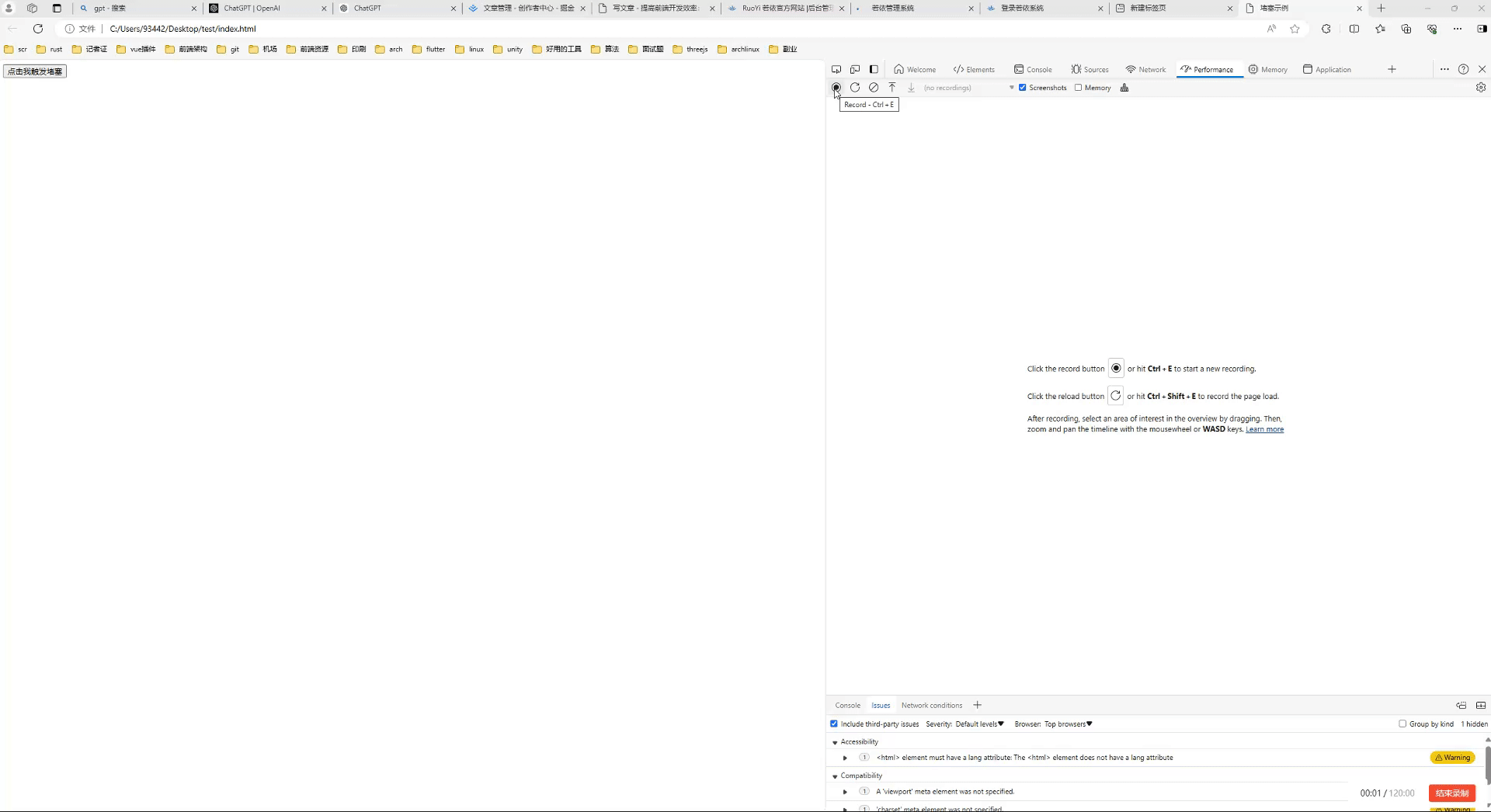Image resolution: width=1491 pixels, height=812 pixels.
Task: Open the Memory panel tab
Action: [1268, 69]
